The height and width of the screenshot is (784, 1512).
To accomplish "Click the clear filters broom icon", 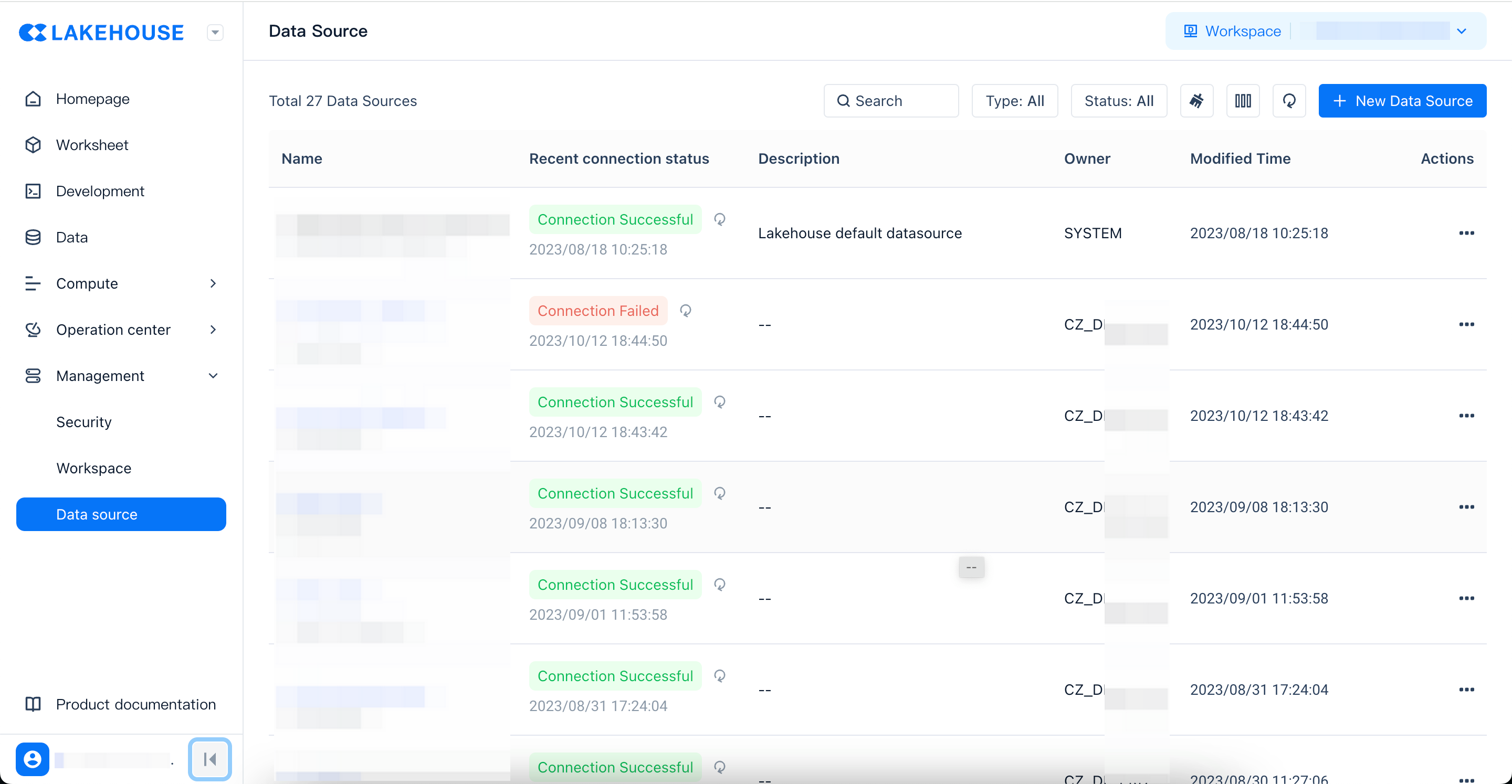I will point(1196,101).
